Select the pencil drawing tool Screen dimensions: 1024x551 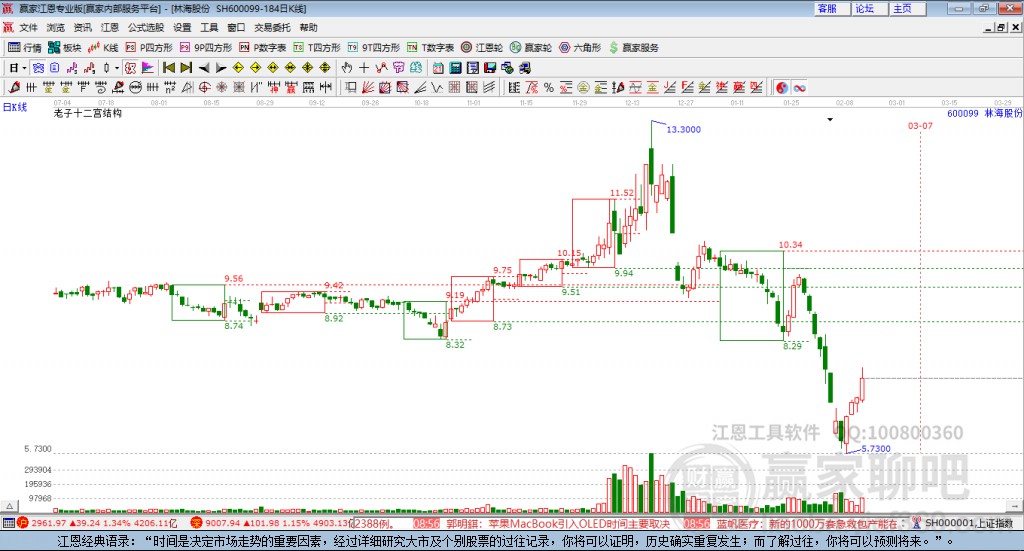pos(14,87)
